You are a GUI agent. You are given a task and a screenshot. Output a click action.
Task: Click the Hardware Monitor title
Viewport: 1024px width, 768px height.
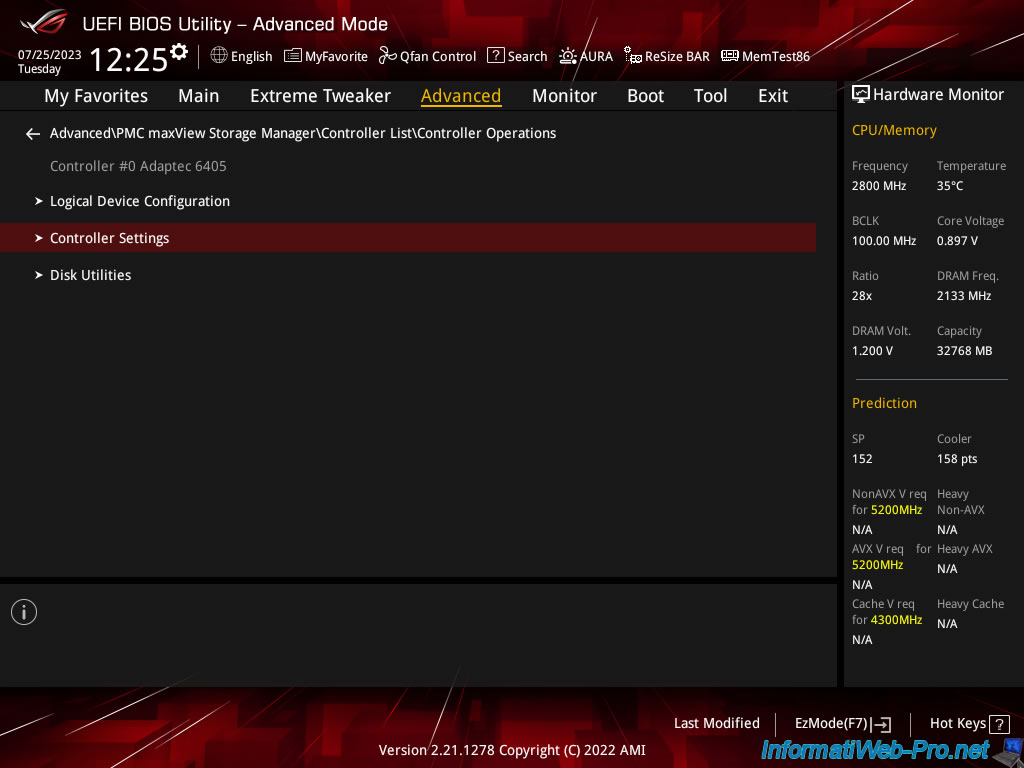coord(938,95)
